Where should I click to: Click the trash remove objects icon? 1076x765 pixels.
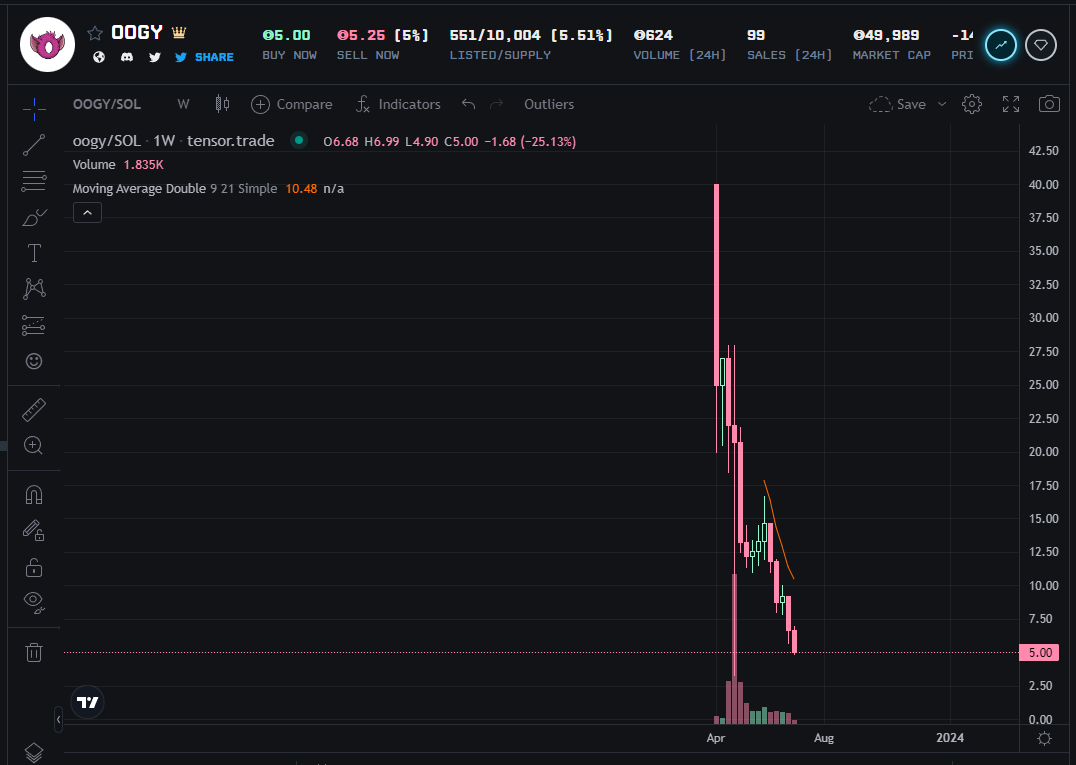click(x=34, y=652)
